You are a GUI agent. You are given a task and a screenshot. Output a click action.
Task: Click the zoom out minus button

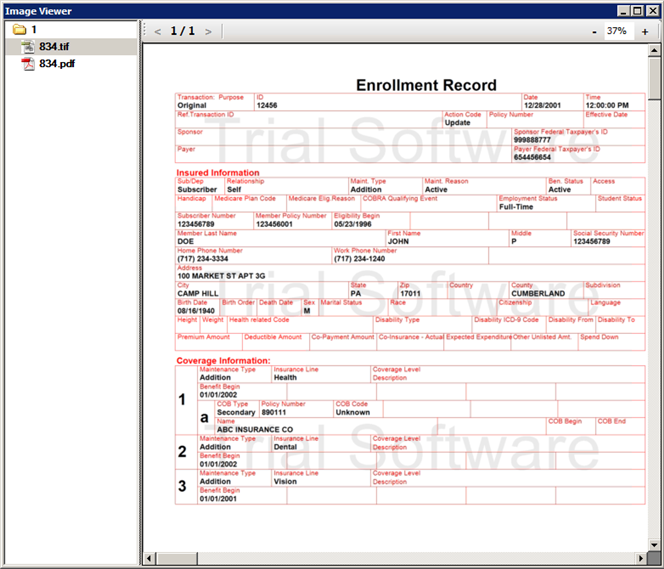pyautogui.click(x=595, y=31)
